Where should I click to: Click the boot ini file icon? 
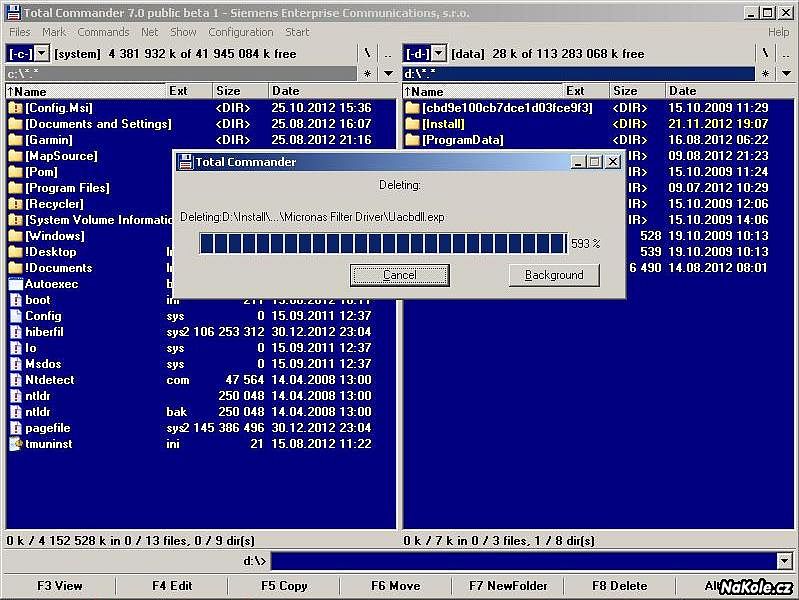point(16,300)
